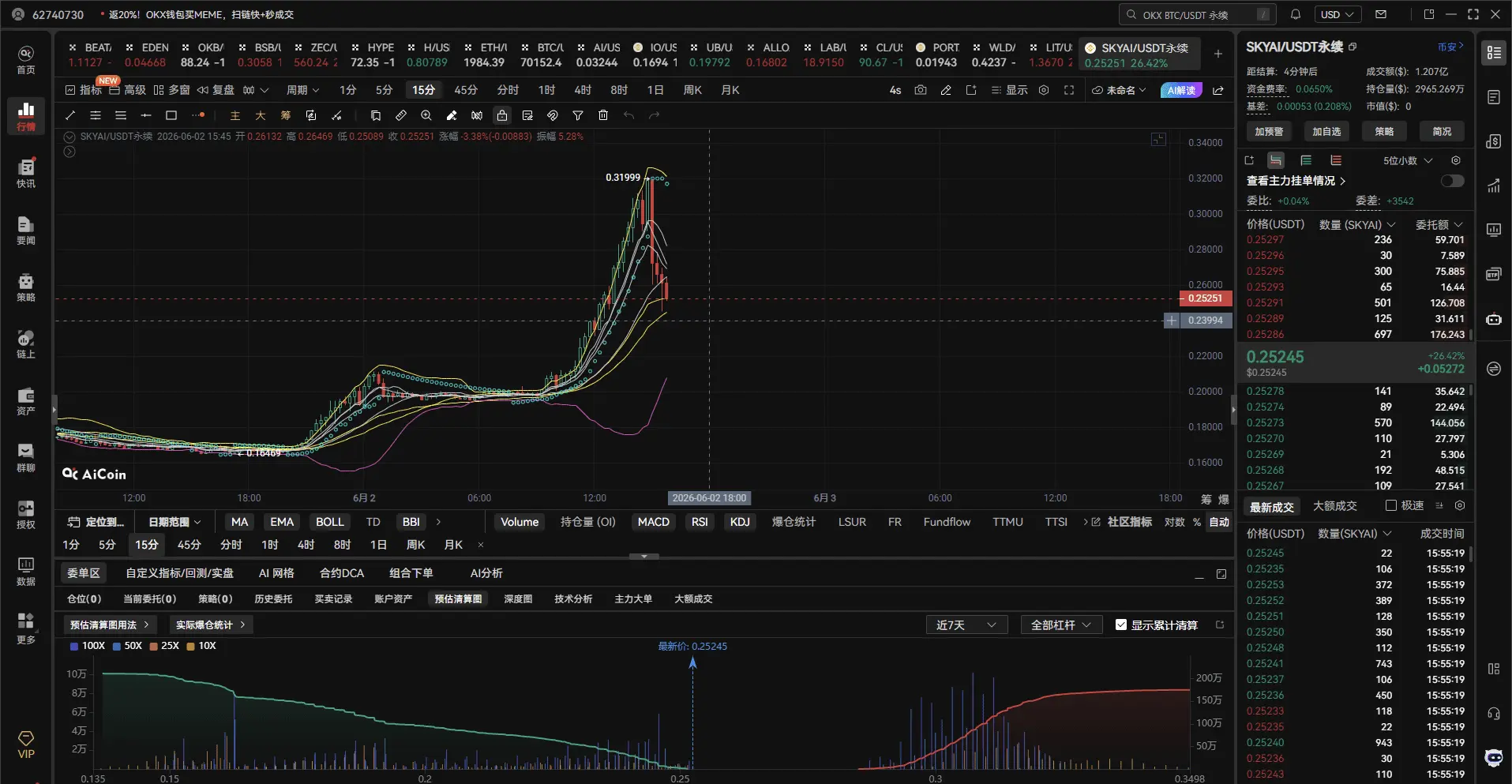Image resolution: width=1512 pixels, height=784 pixels.
Task: Select the buy-only order book view icon
Action: (x=1306, y=160)
